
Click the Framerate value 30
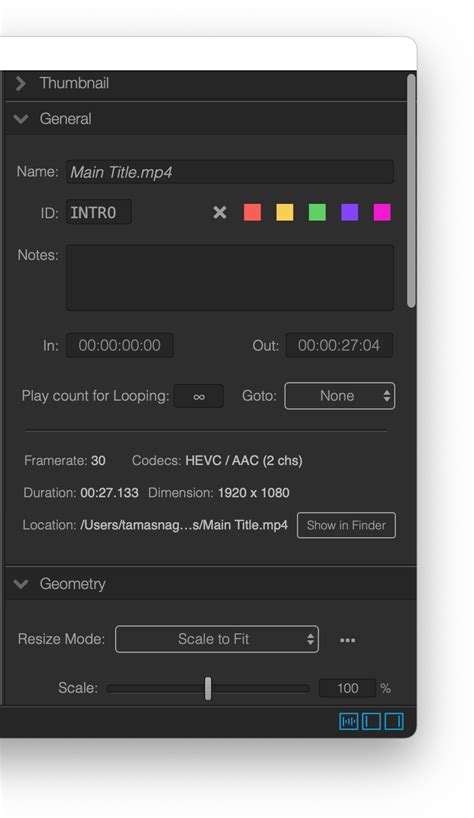pos(98,461)
